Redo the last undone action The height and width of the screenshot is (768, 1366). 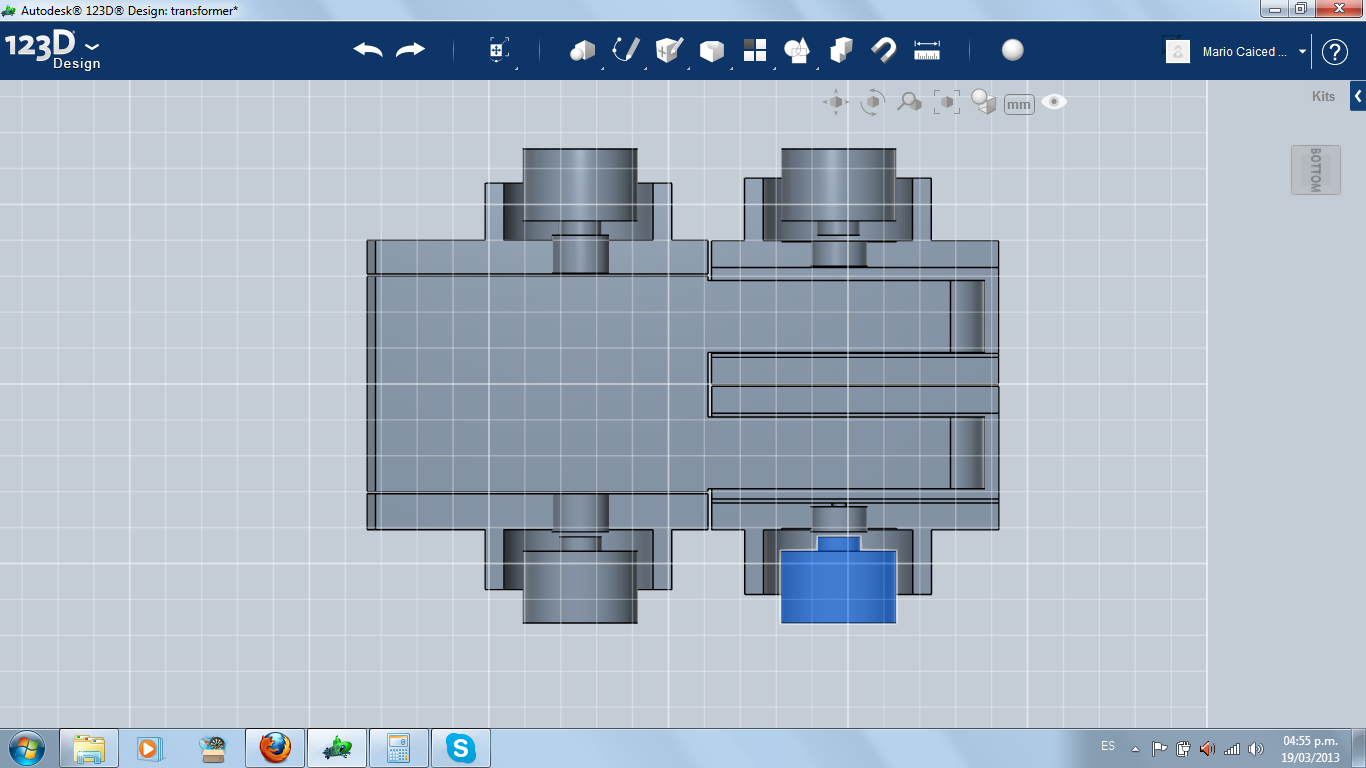410,50
